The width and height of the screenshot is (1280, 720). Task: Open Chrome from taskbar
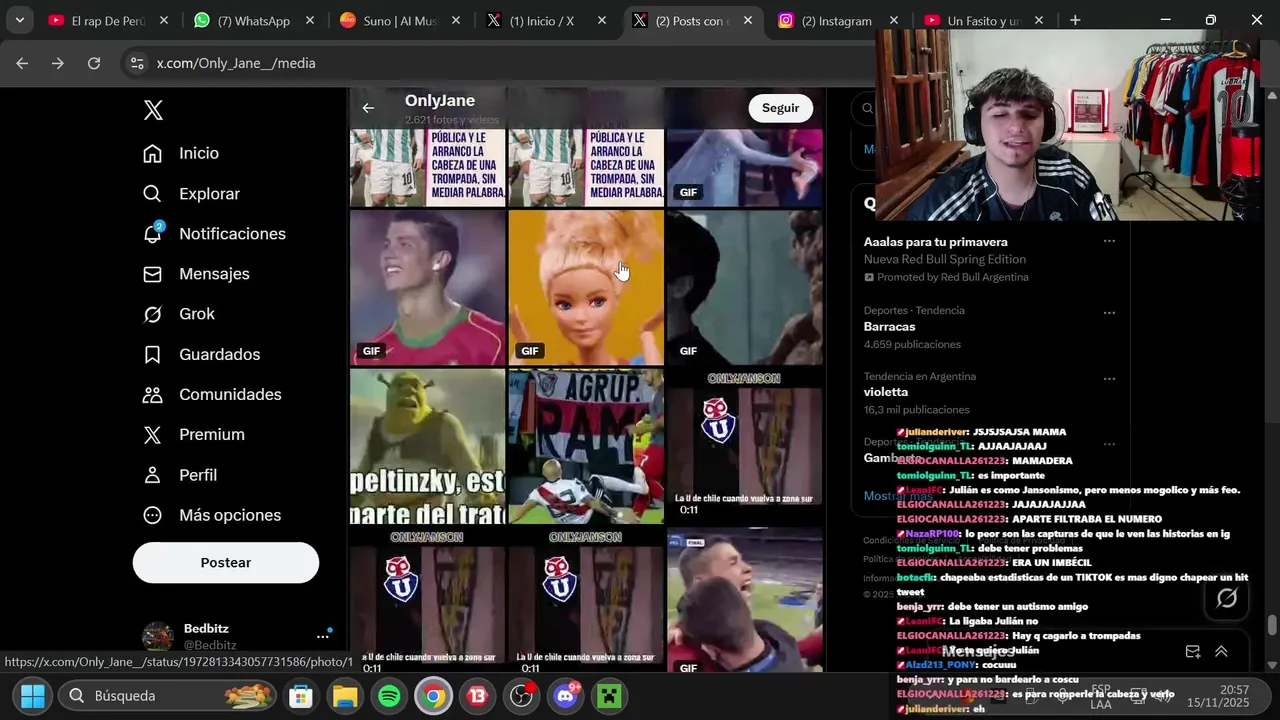[433, 696]
